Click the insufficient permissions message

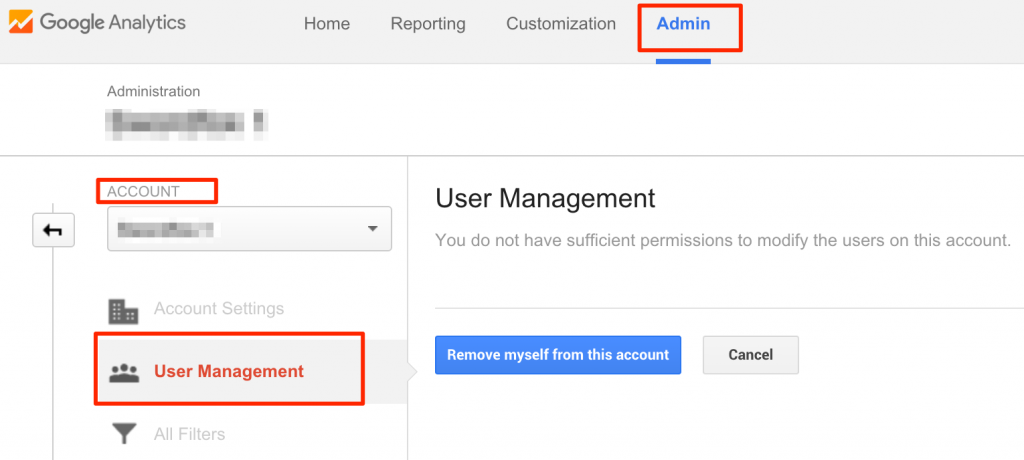(723, 240)
